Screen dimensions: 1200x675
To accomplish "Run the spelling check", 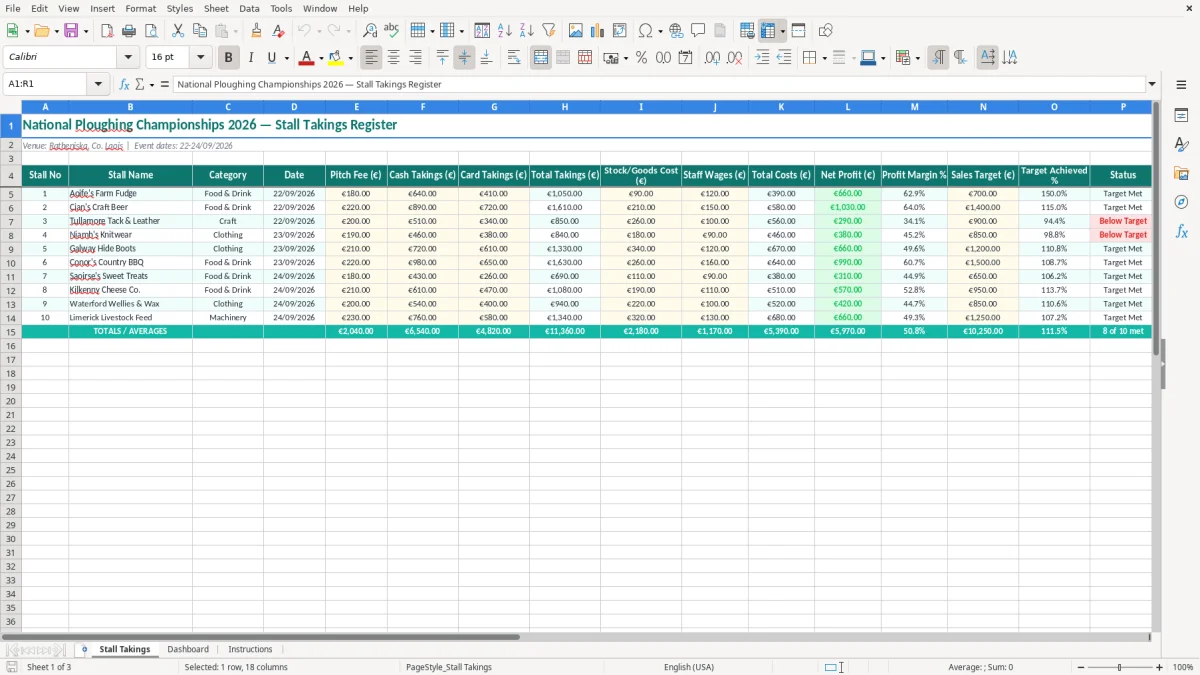I will coord(392,31).
